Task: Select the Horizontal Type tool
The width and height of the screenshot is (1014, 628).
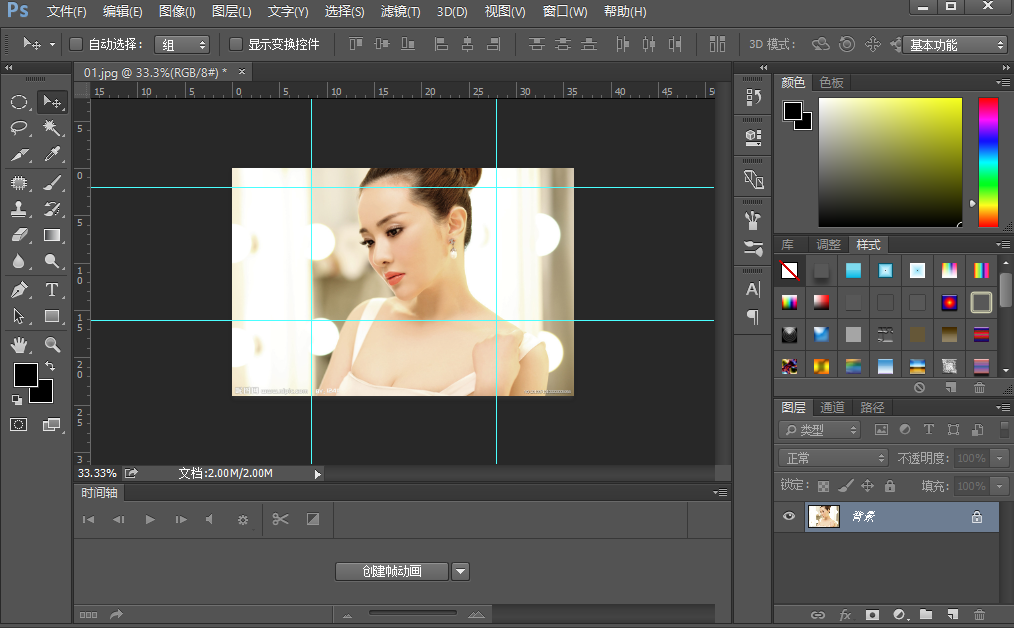Action: click(x=52, y=290)
